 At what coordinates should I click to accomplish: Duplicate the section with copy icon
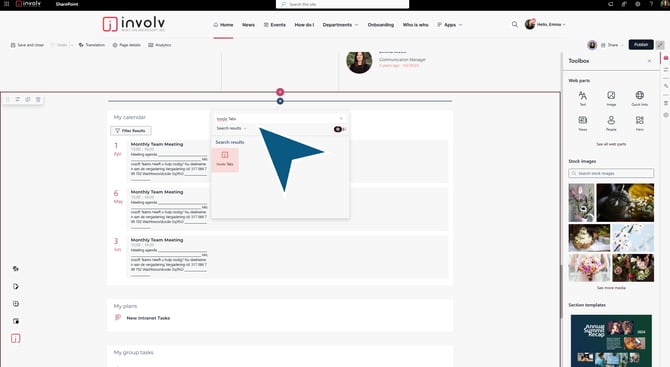click(28, 99)
